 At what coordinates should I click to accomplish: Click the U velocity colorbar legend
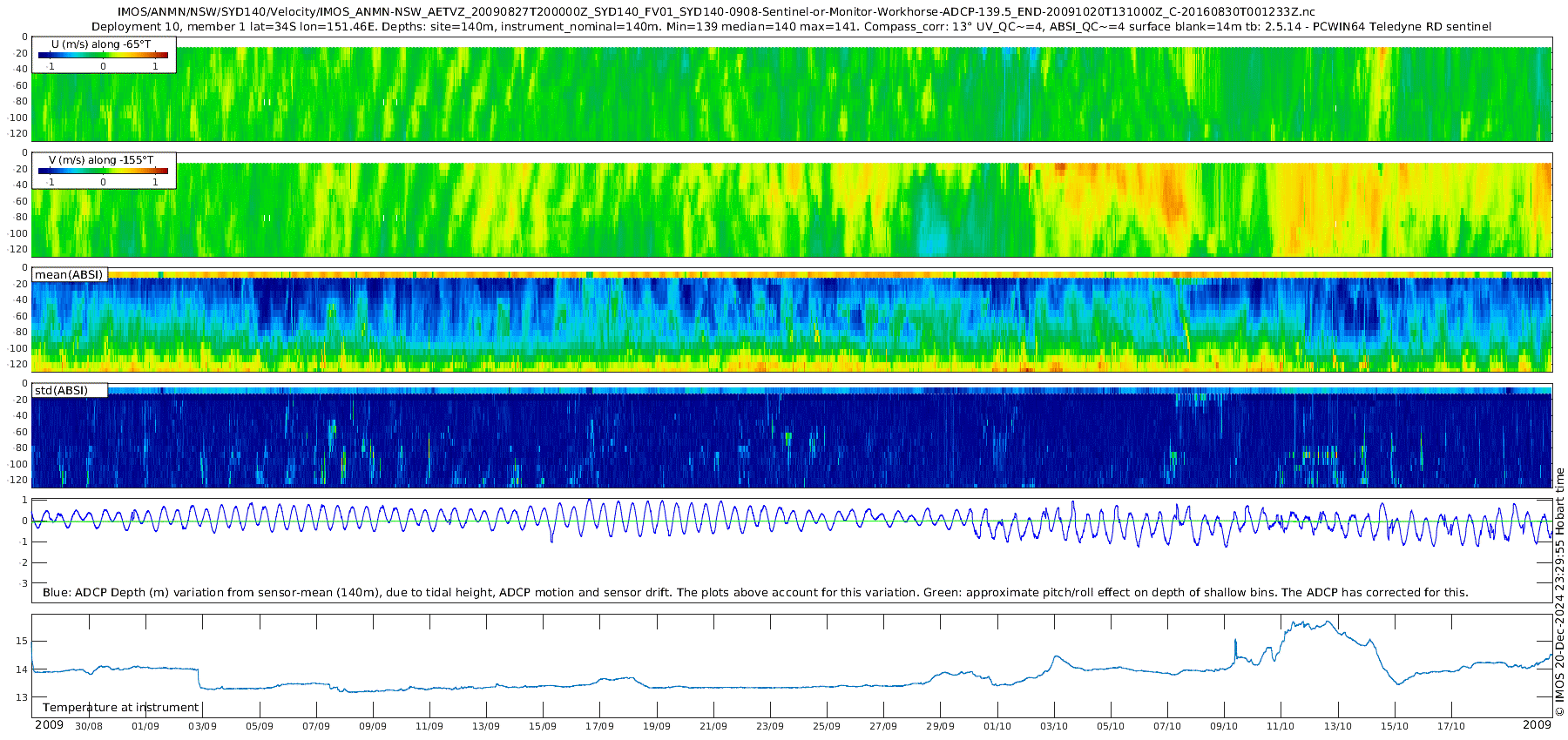(105, 55)
